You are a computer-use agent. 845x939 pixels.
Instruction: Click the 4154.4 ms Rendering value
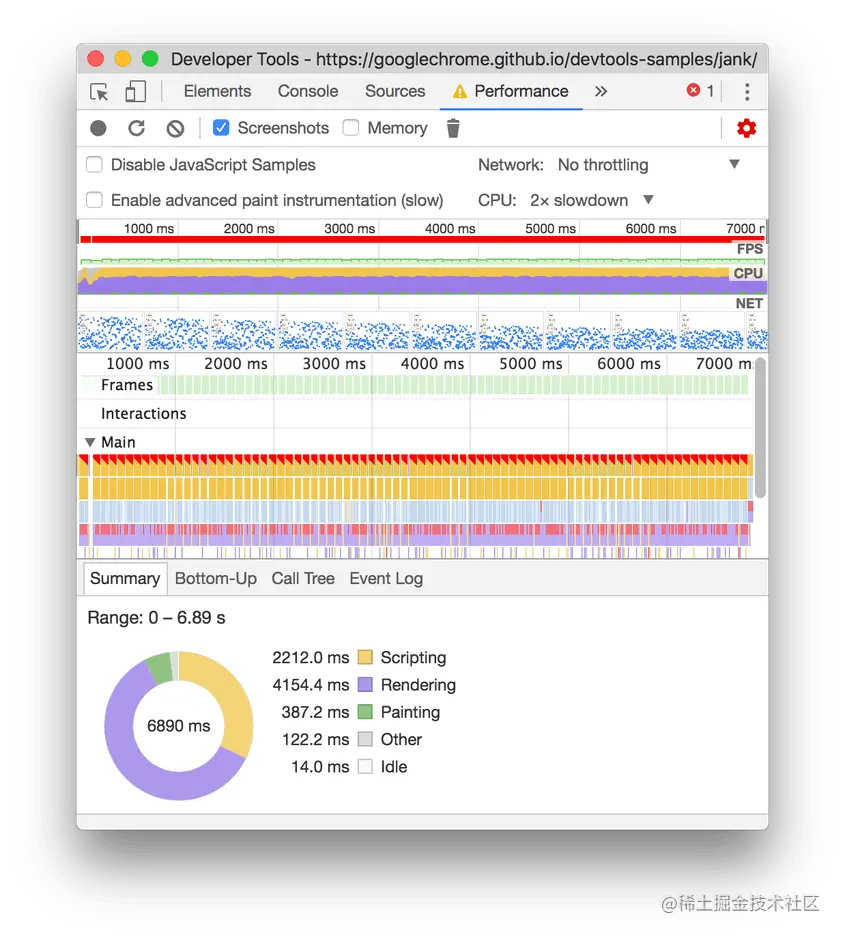pyautogui.click(x=310, y=685)
